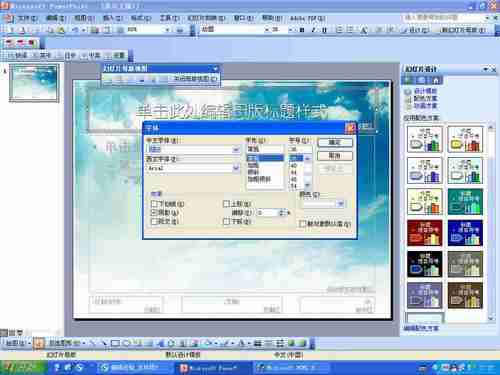Screen dimensions: 500x375
Task: Toggle Bold in the formatting toolbar
Action: pos(302,30)
